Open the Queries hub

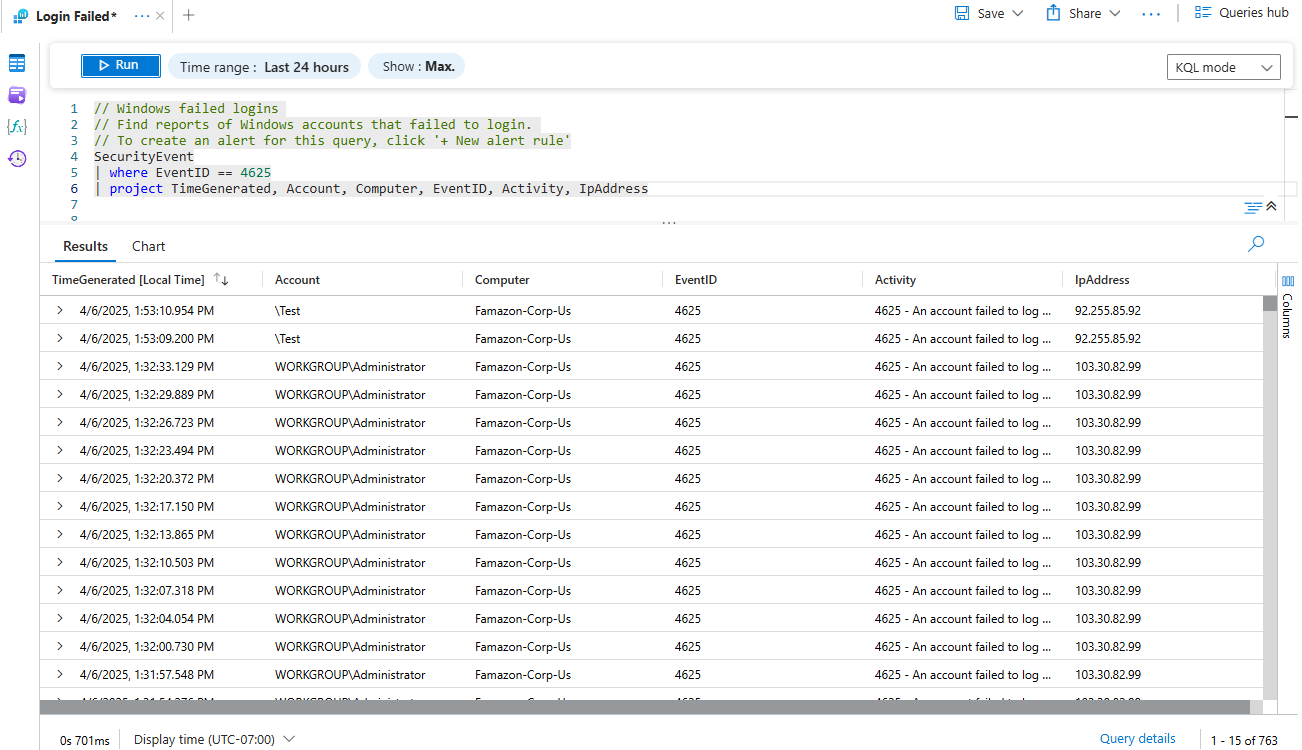(x=1241, y=13)
